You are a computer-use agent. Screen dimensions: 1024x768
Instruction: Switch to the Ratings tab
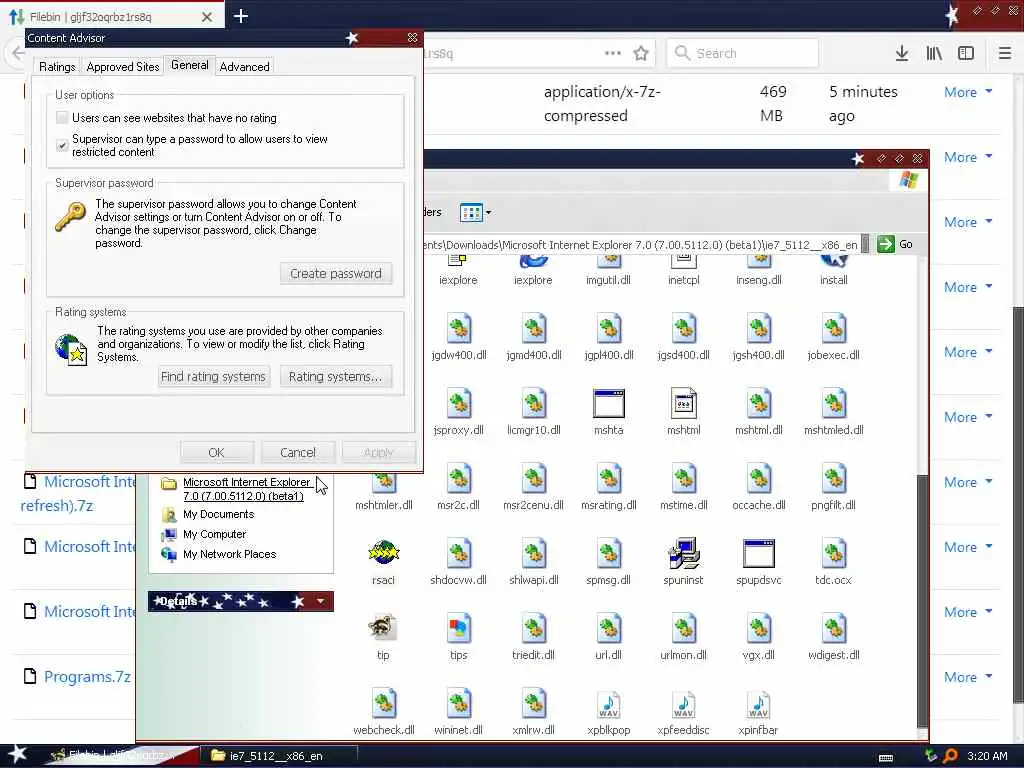57,67
